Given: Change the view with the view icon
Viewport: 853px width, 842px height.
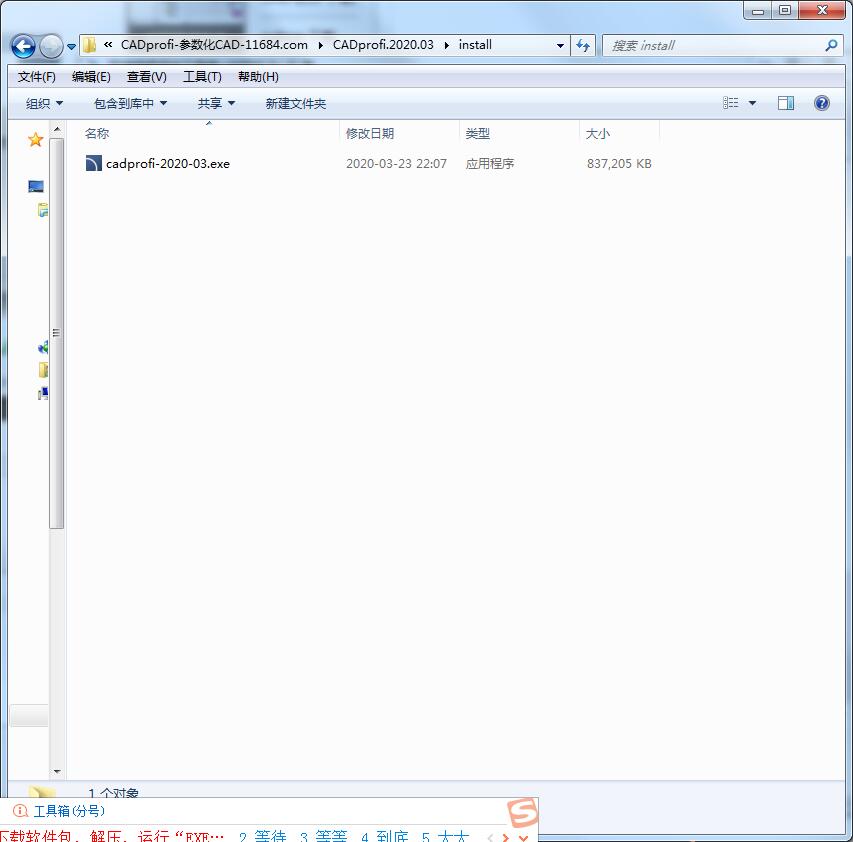Looking at the screenshot, I should point(730,103).
